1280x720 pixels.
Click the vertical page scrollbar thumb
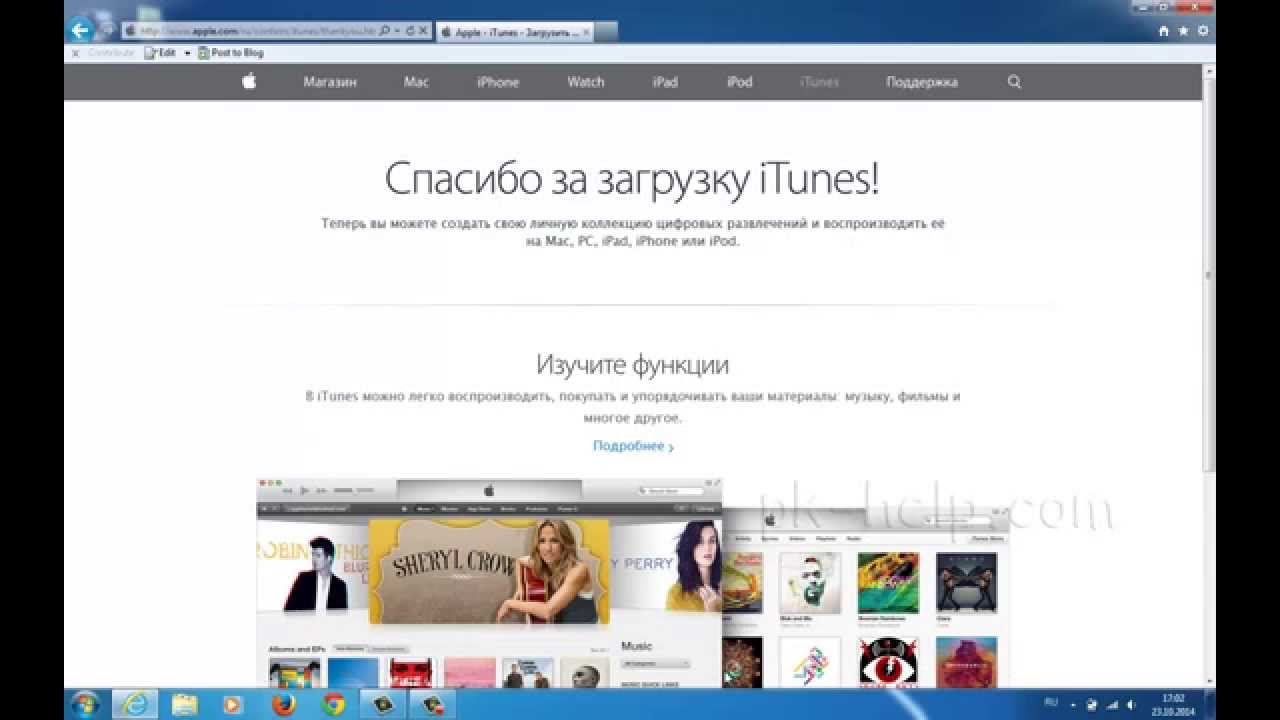[1208, 277]
